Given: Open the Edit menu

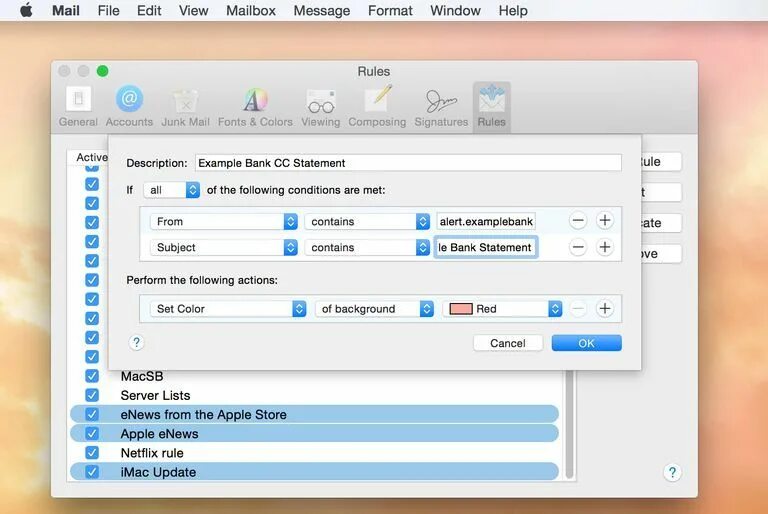Looking at the screenshot, I should pos(149,10).
